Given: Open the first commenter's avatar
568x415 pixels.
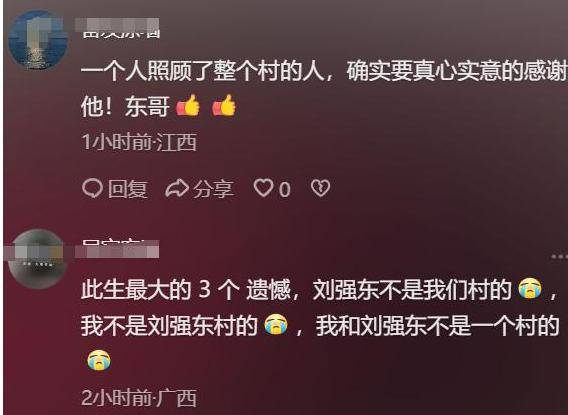Looking at the screenshot, I should tap(38, 40).
